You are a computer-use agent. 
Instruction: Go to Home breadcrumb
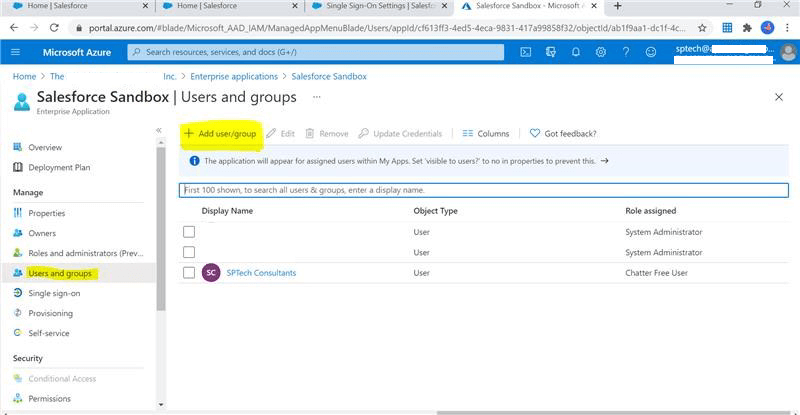[24, 77]
